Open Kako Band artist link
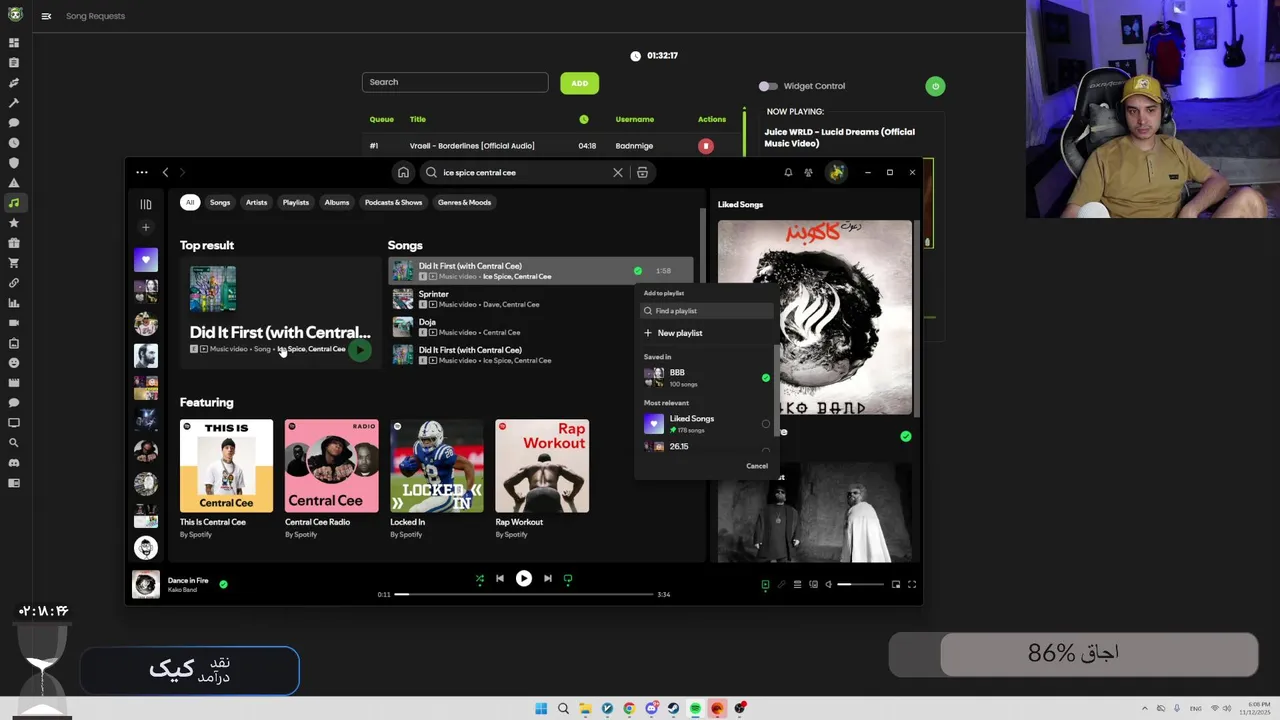The width and height of the screenshot is (1280, 720). (182, 590)
